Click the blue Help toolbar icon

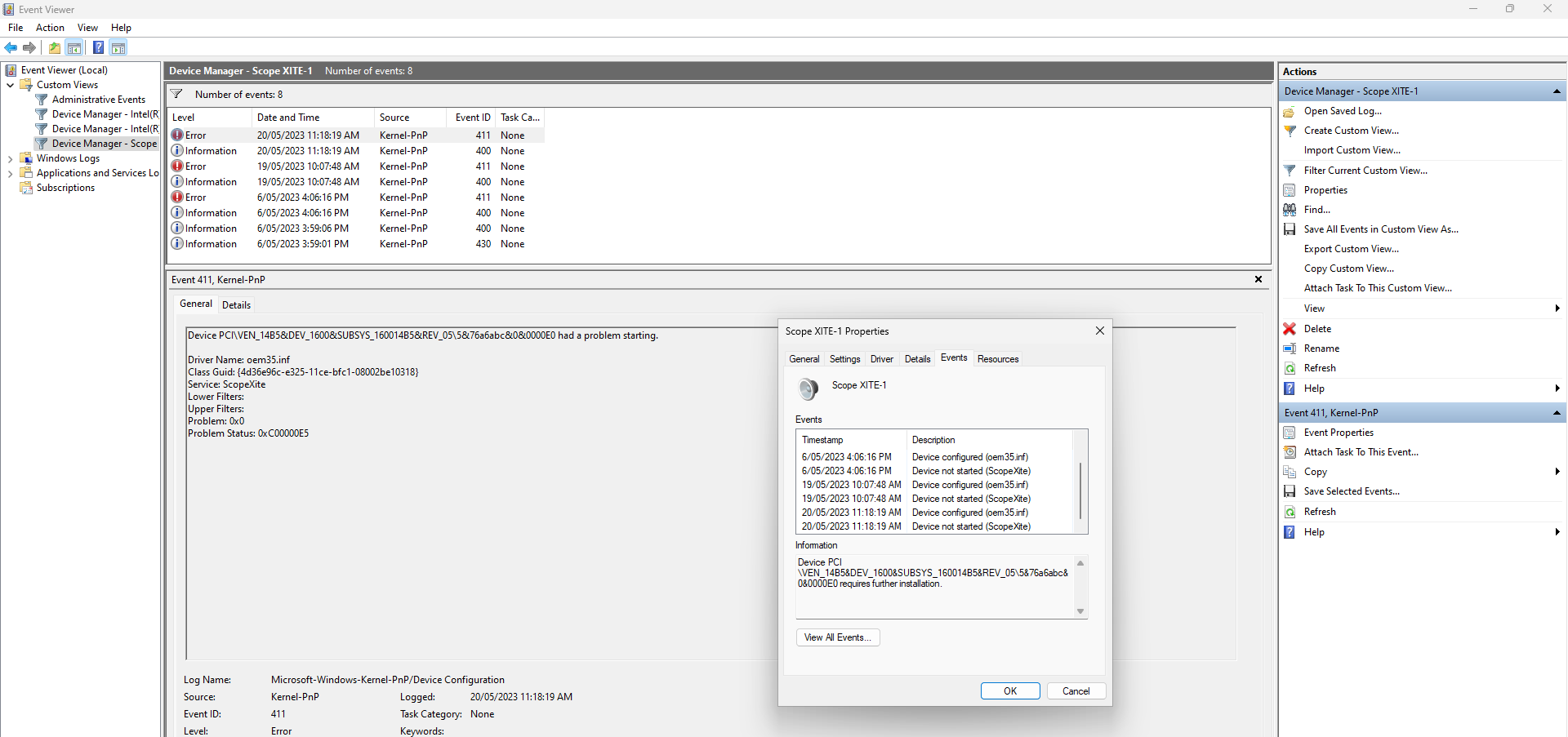[x=98, y=47]
